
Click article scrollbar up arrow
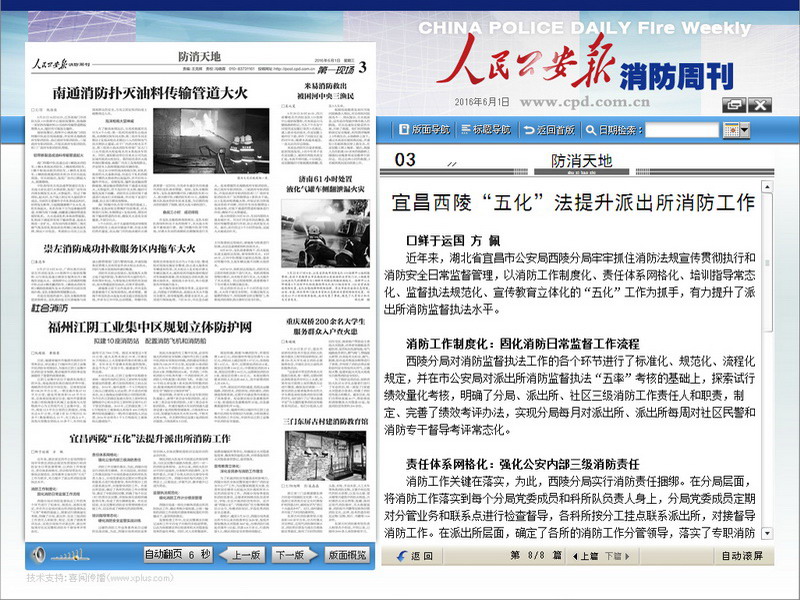[x=767, y=187]
